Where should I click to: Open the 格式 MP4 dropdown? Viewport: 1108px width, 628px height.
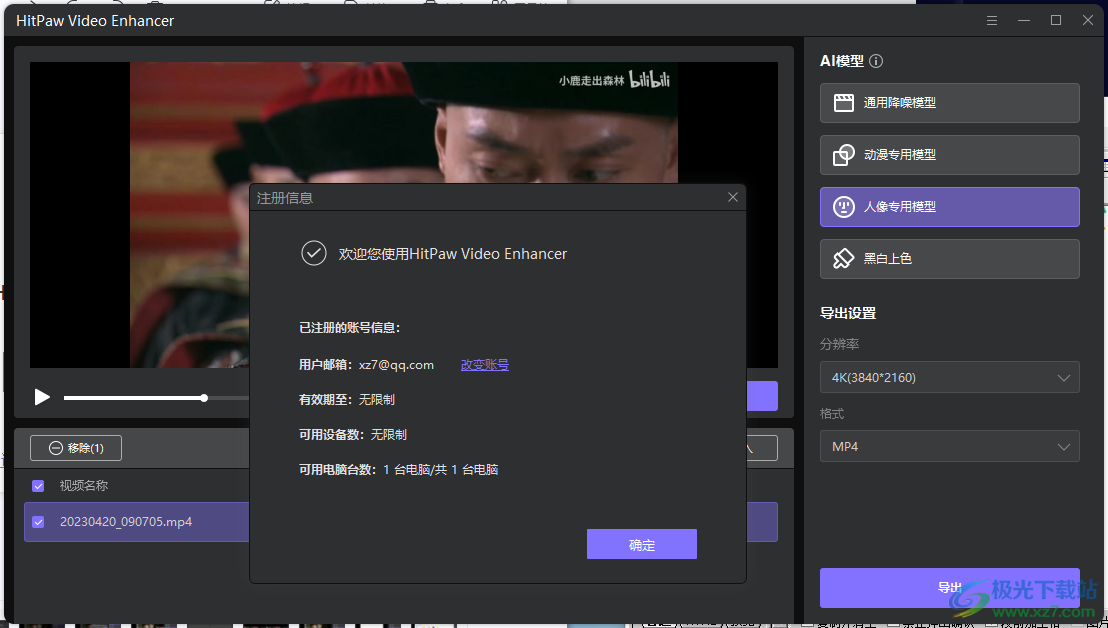click(950, 446)
